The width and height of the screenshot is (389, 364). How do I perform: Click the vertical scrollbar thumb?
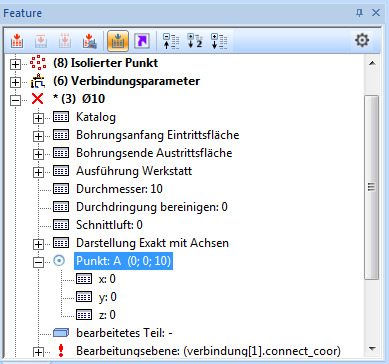tap(372, 187)
